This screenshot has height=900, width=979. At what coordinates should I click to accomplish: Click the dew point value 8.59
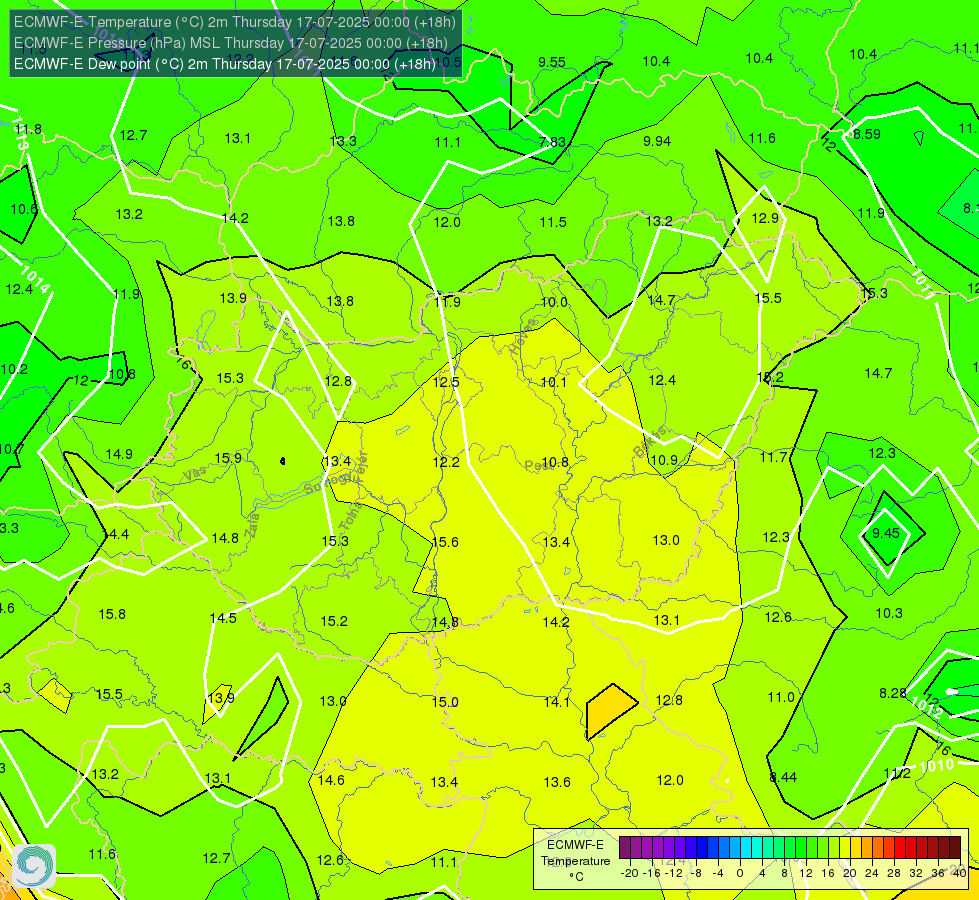click(867, 134)
